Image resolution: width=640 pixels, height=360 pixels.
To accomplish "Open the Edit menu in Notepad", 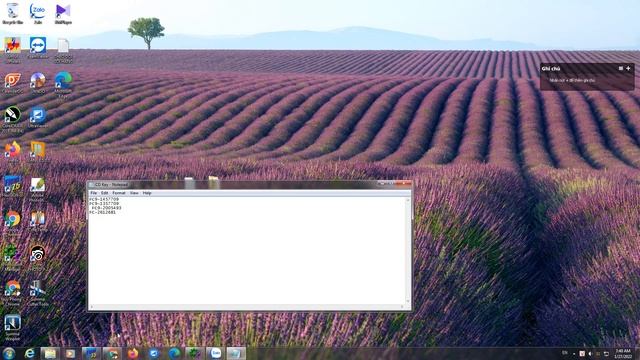I will tap(104, 193).
